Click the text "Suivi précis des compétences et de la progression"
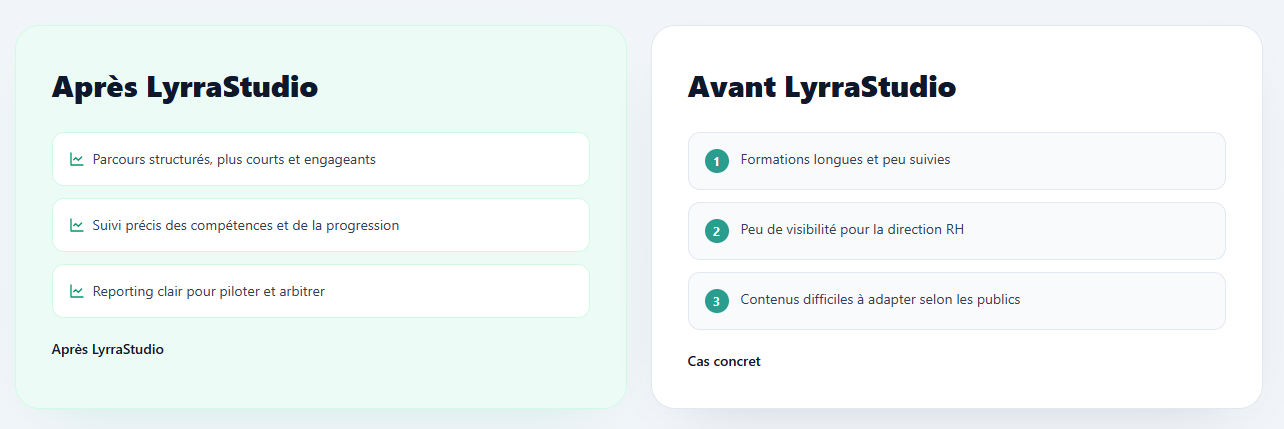The height and width of the screenshot is (429, 1284). click(246, 225)
